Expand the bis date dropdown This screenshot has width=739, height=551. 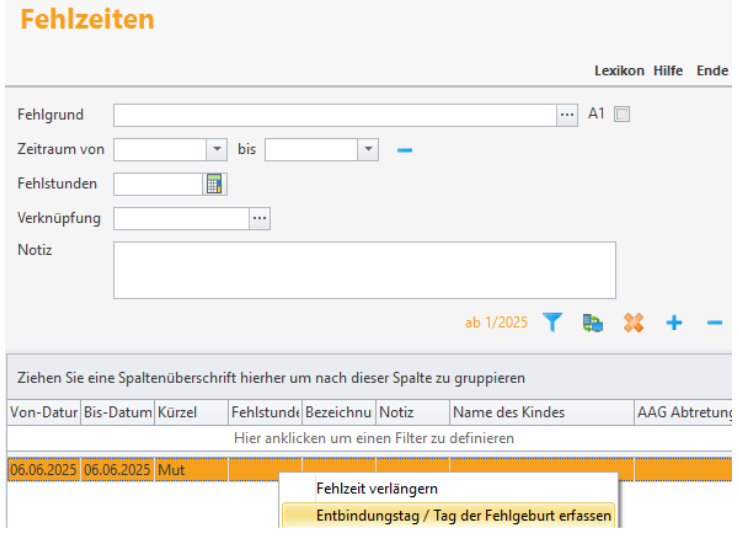pyautogui.click(x=368, y=150)
